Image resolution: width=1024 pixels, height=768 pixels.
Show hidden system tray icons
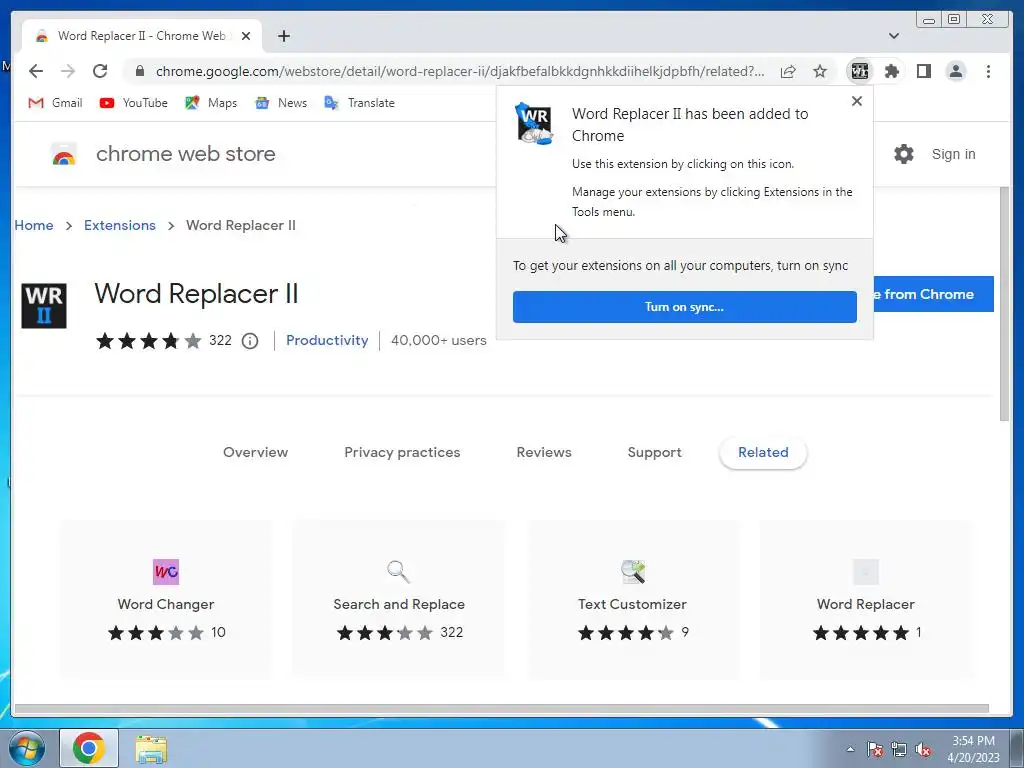850,749
